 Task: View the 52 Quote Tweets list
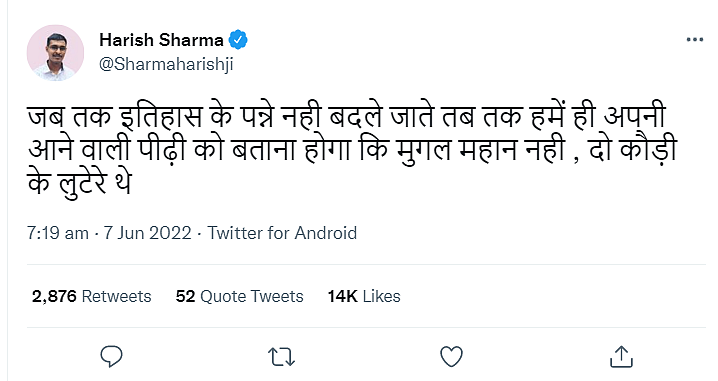pos(239,296)
